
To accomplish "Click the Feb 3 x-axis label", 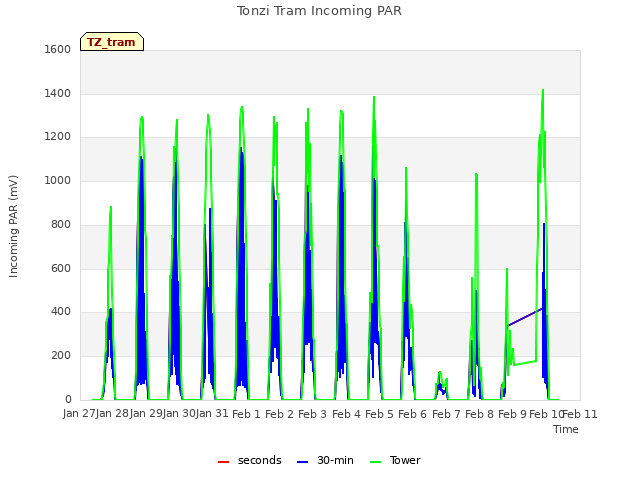I will pyautogui.click(x=312, y=414).
